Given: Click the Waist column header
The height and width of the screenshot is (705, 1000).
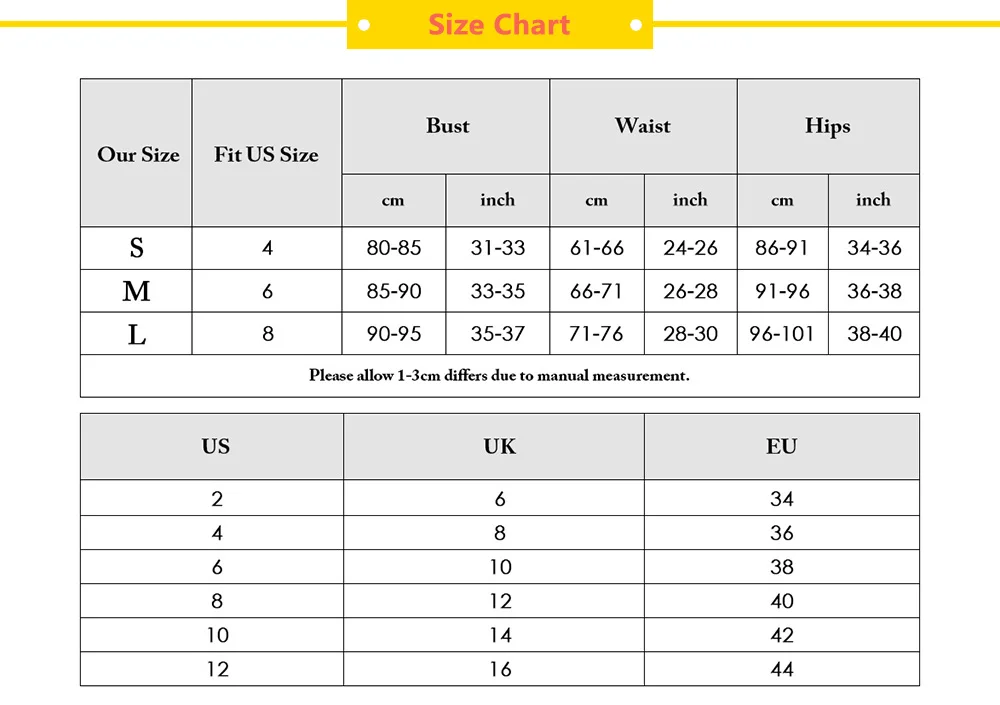Looking at the screenshot, I should [643, 126].
